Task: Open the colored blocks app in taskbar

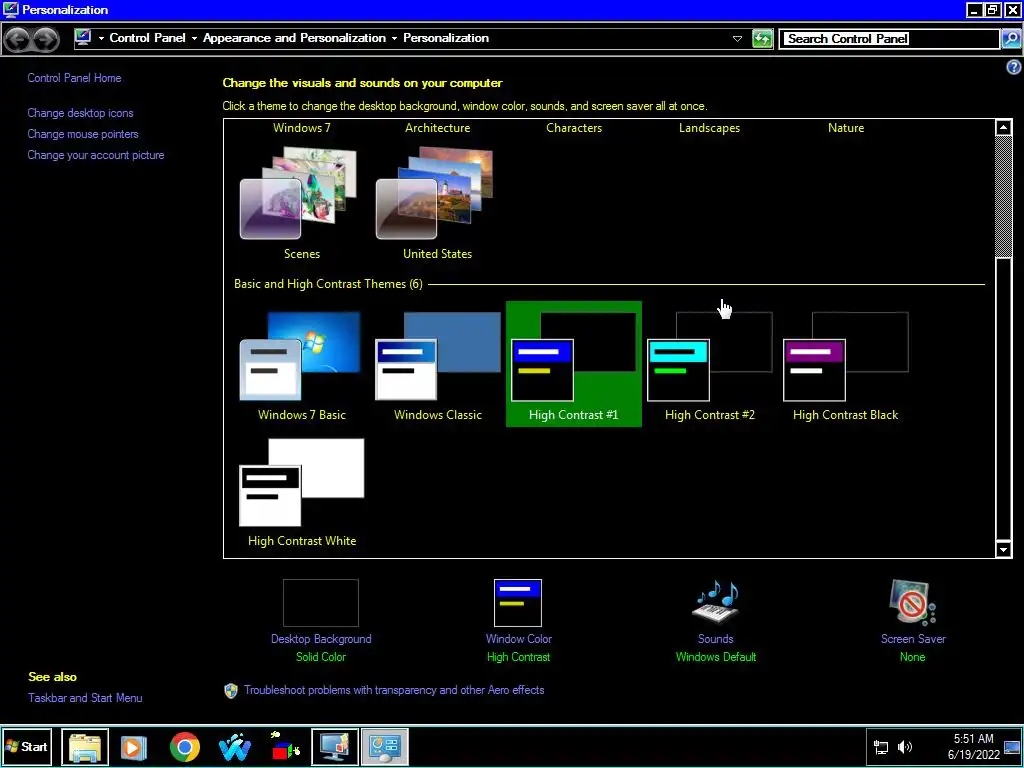Action: (x=285, y=746)
